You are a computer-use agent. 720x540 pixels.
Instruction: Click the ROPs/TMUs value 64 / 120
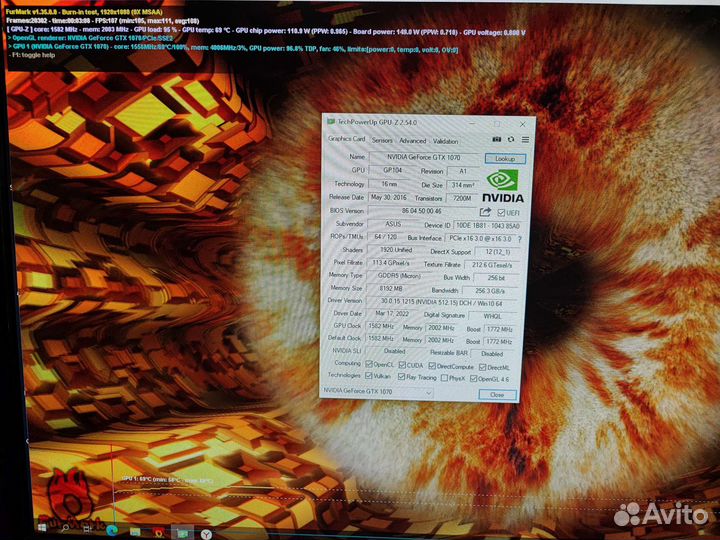385,237
